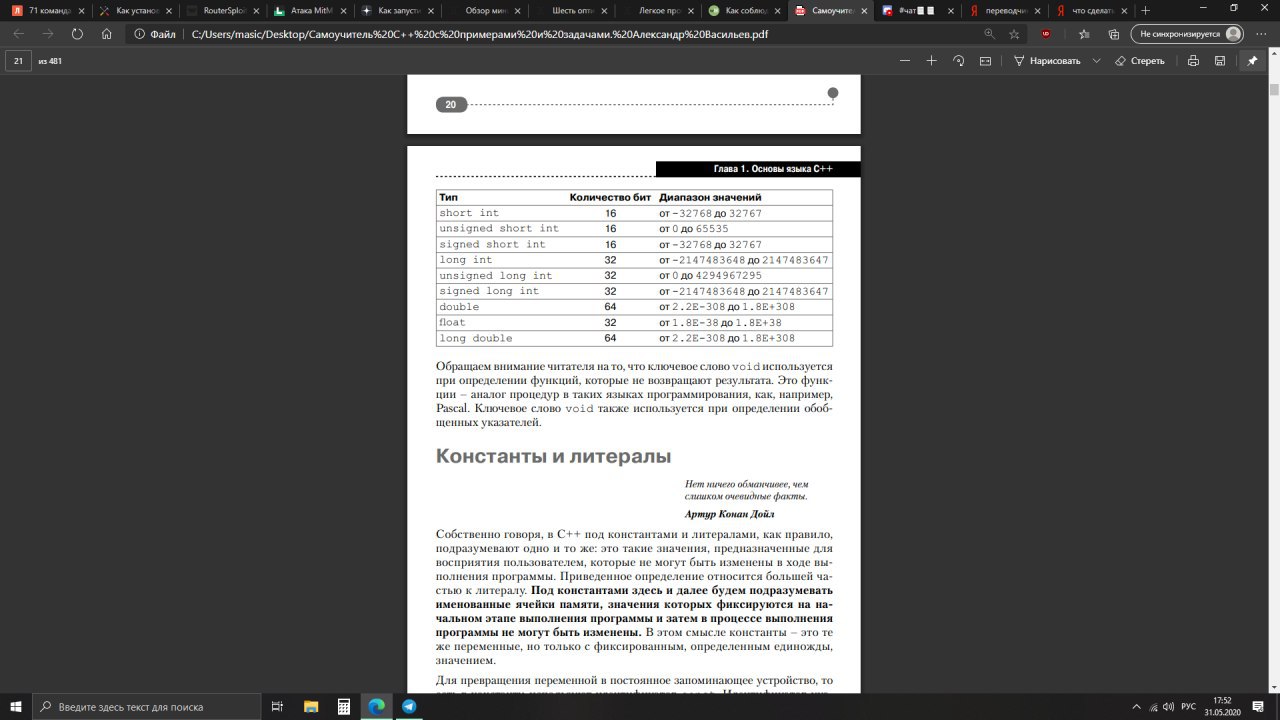Screen dimensions: 1280x720
Task: Open the Collections panel
Action: (1113, 33)
